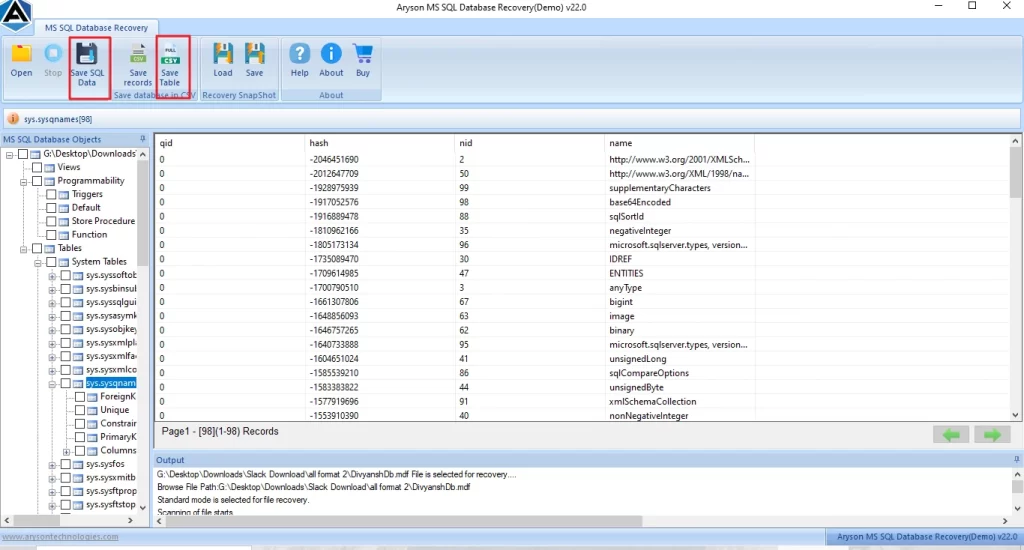Viewport: 1024px width, 550px height.
Task: Click the Save records CSV icon
Action: pos(138,54)
